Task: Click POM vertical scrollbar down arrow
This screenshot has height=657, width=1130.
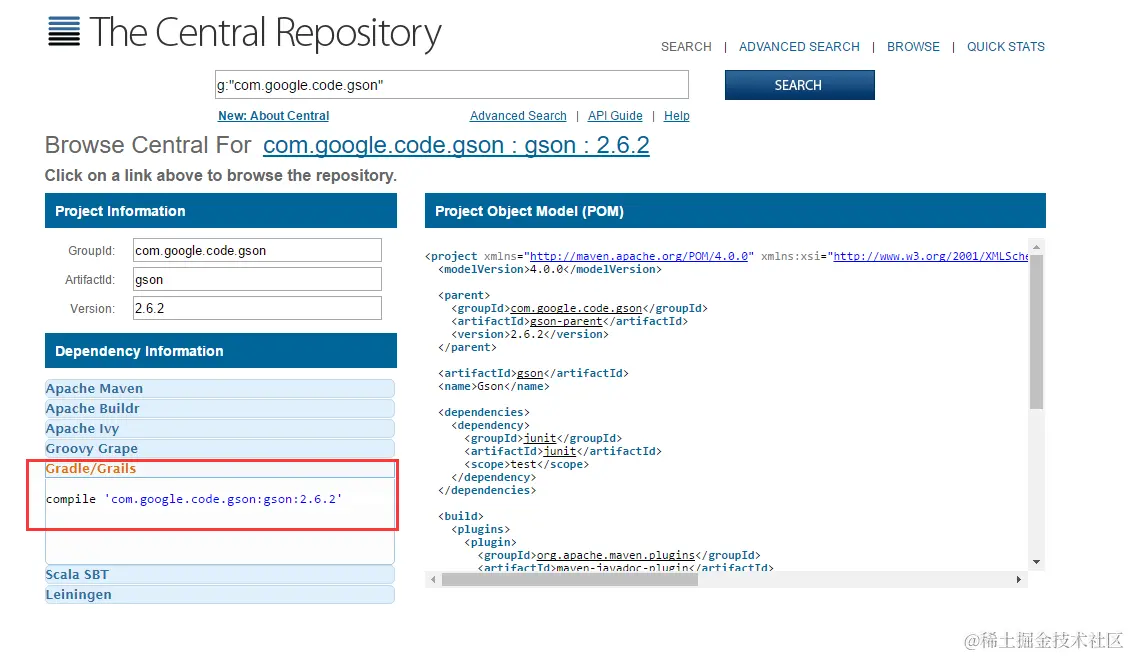Action: tap(1036, 562)
